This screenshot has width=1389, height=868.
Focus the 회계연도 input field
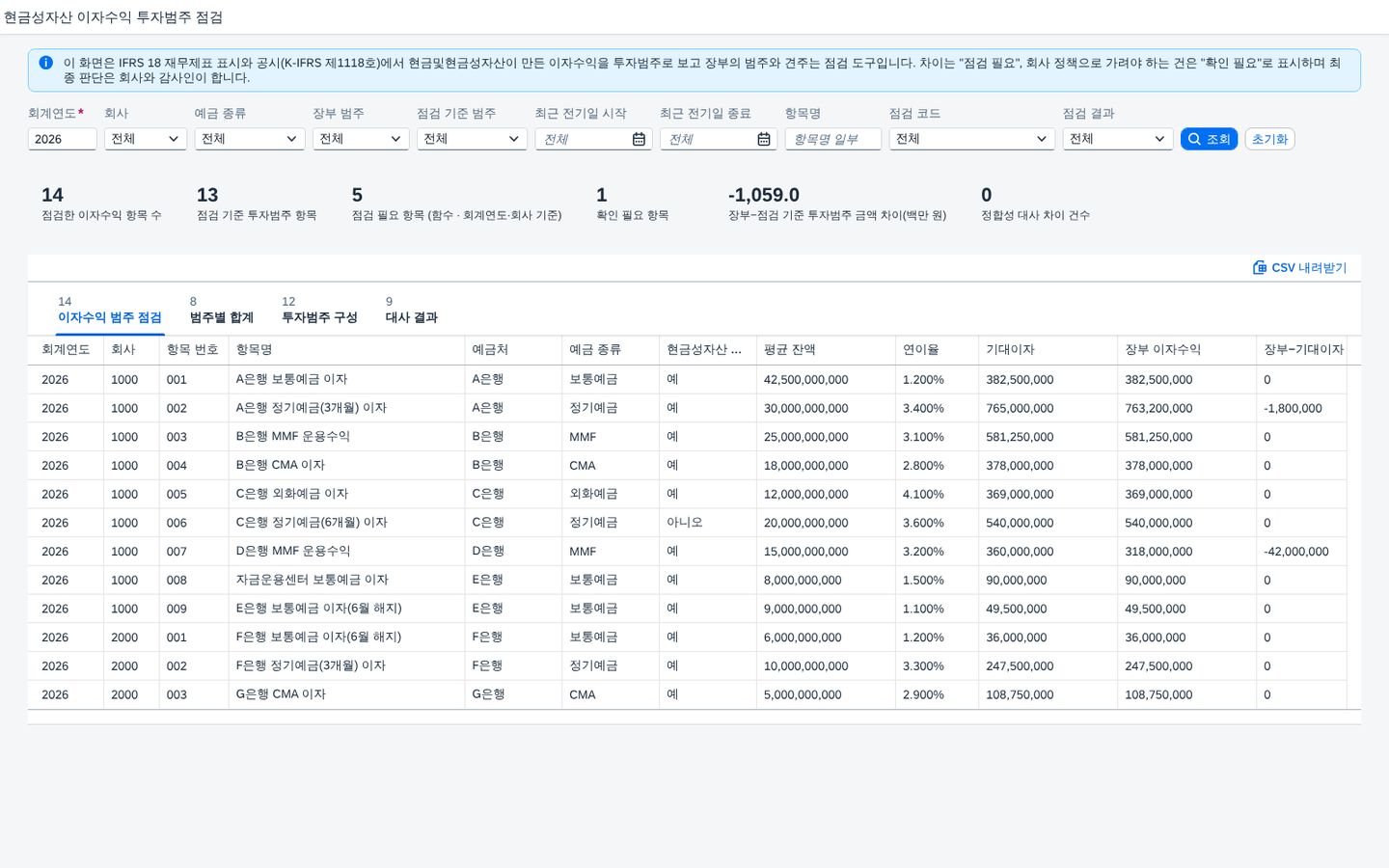[62, 139]
